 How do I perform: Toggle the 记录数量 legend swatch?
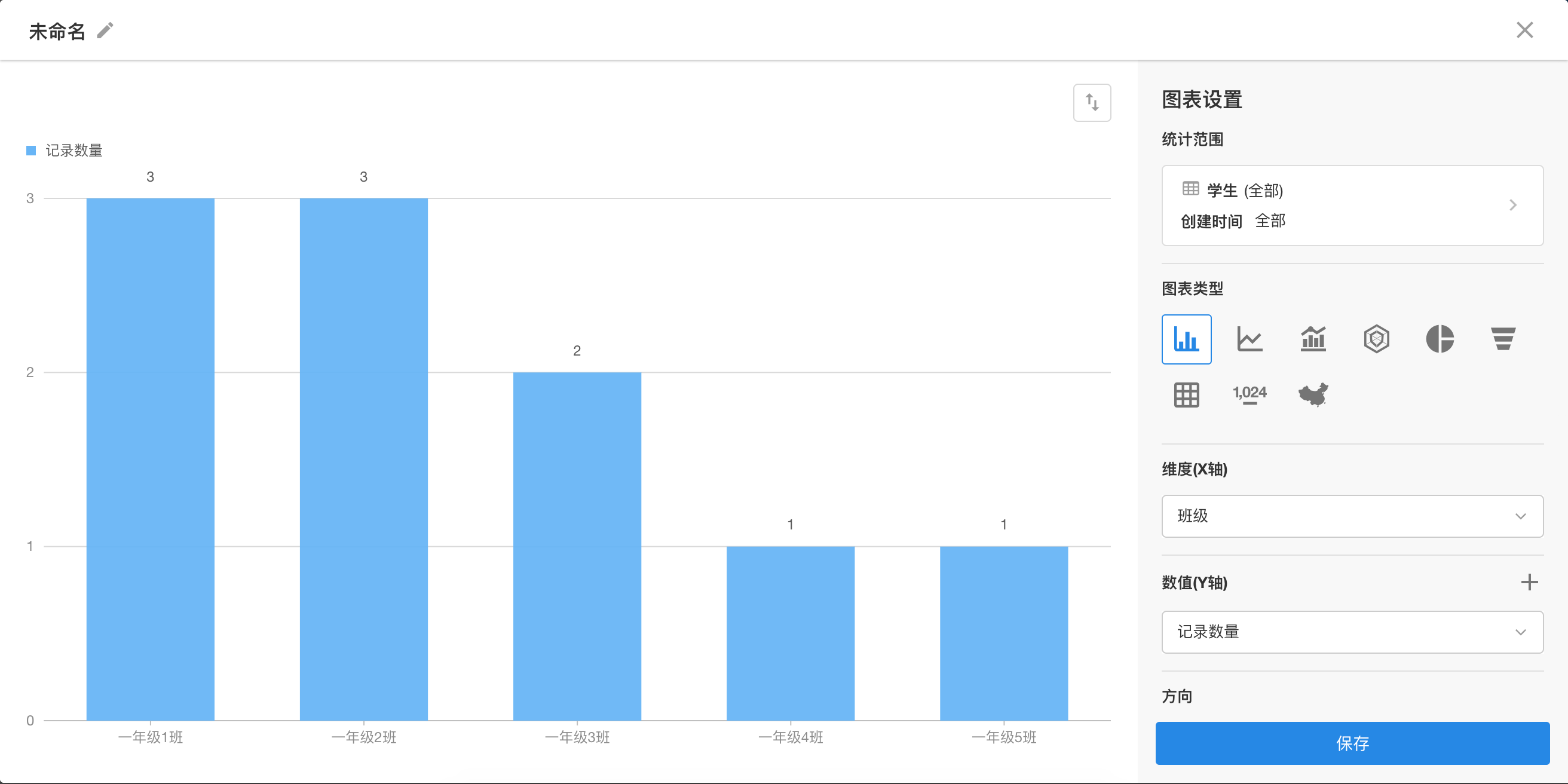(x=32, y=151)
